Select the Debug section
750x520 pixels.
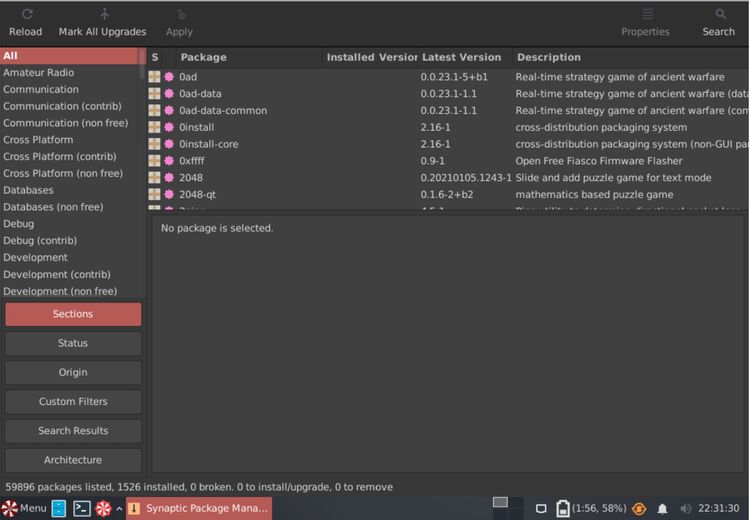[x=69, y=223]
